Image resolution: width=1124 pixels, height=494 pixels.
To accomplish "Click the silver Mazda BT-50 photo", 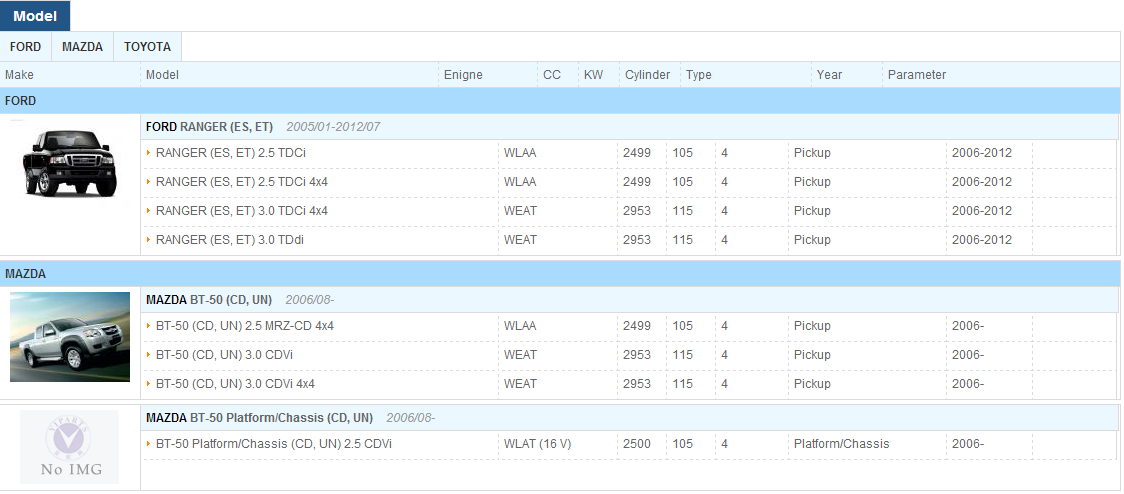I will point(70,337).
